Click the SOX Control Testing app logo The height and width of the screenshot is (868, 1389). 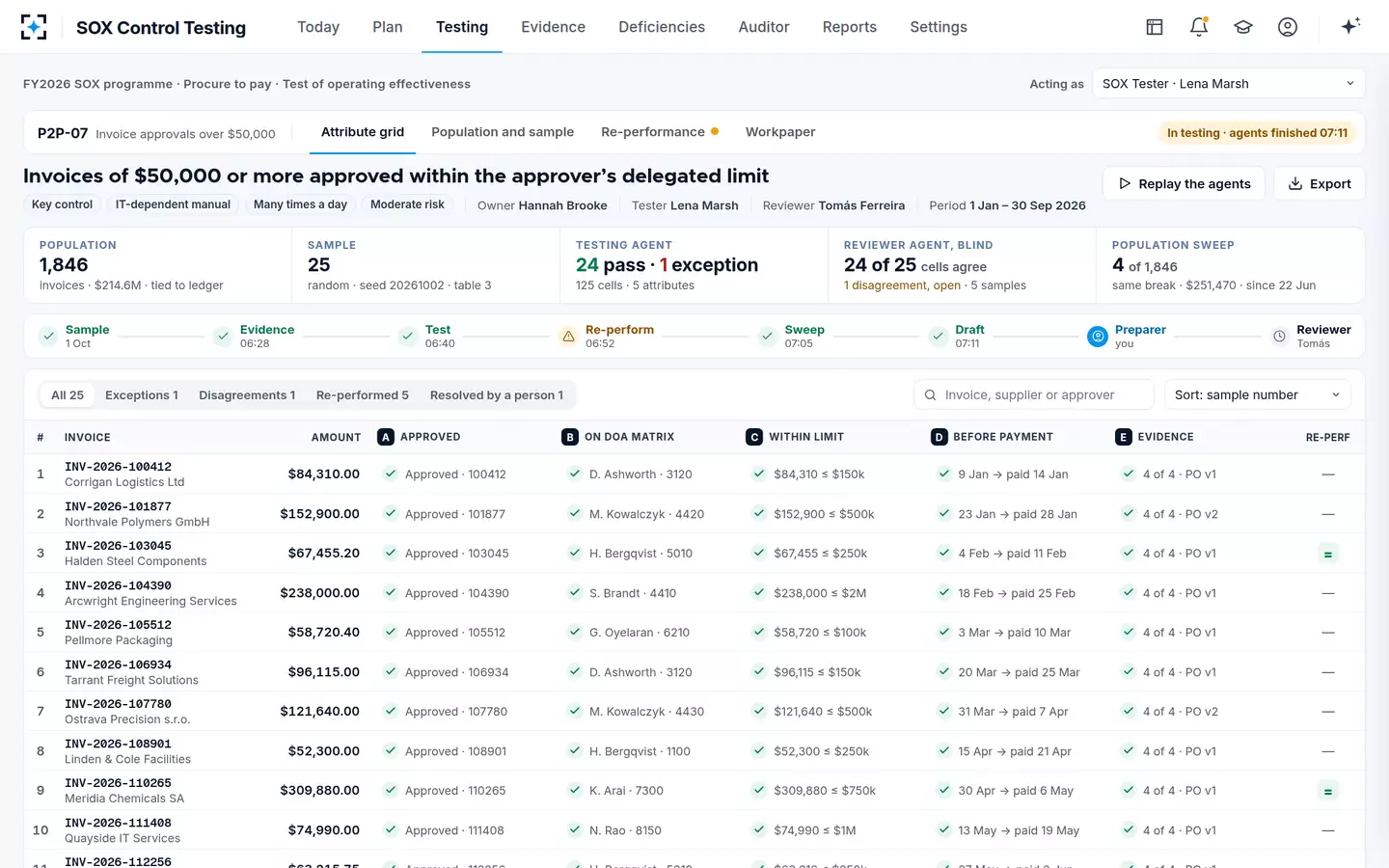pyautogui.click(x=34, y=27)
